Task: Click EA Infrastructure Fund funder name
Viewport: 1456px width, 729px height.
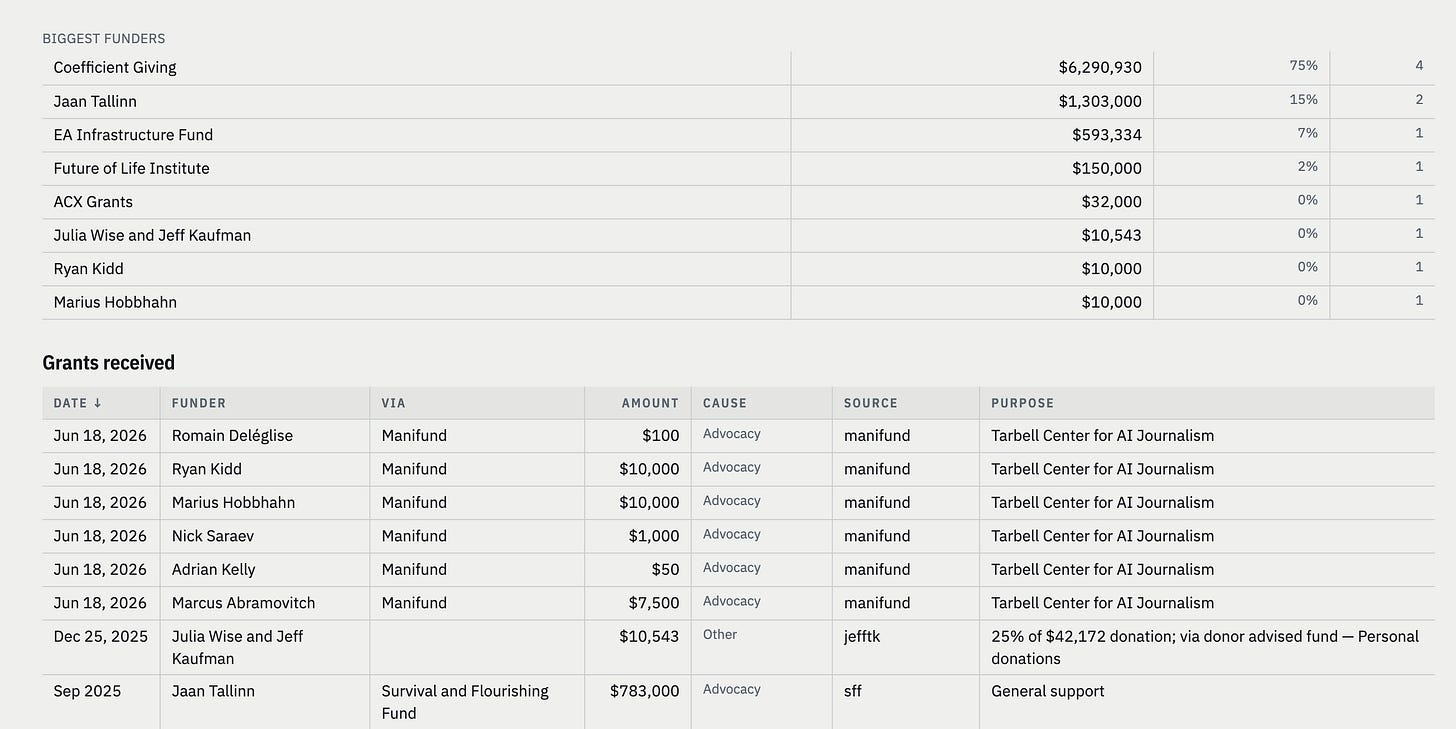Action: pos(133,135)
